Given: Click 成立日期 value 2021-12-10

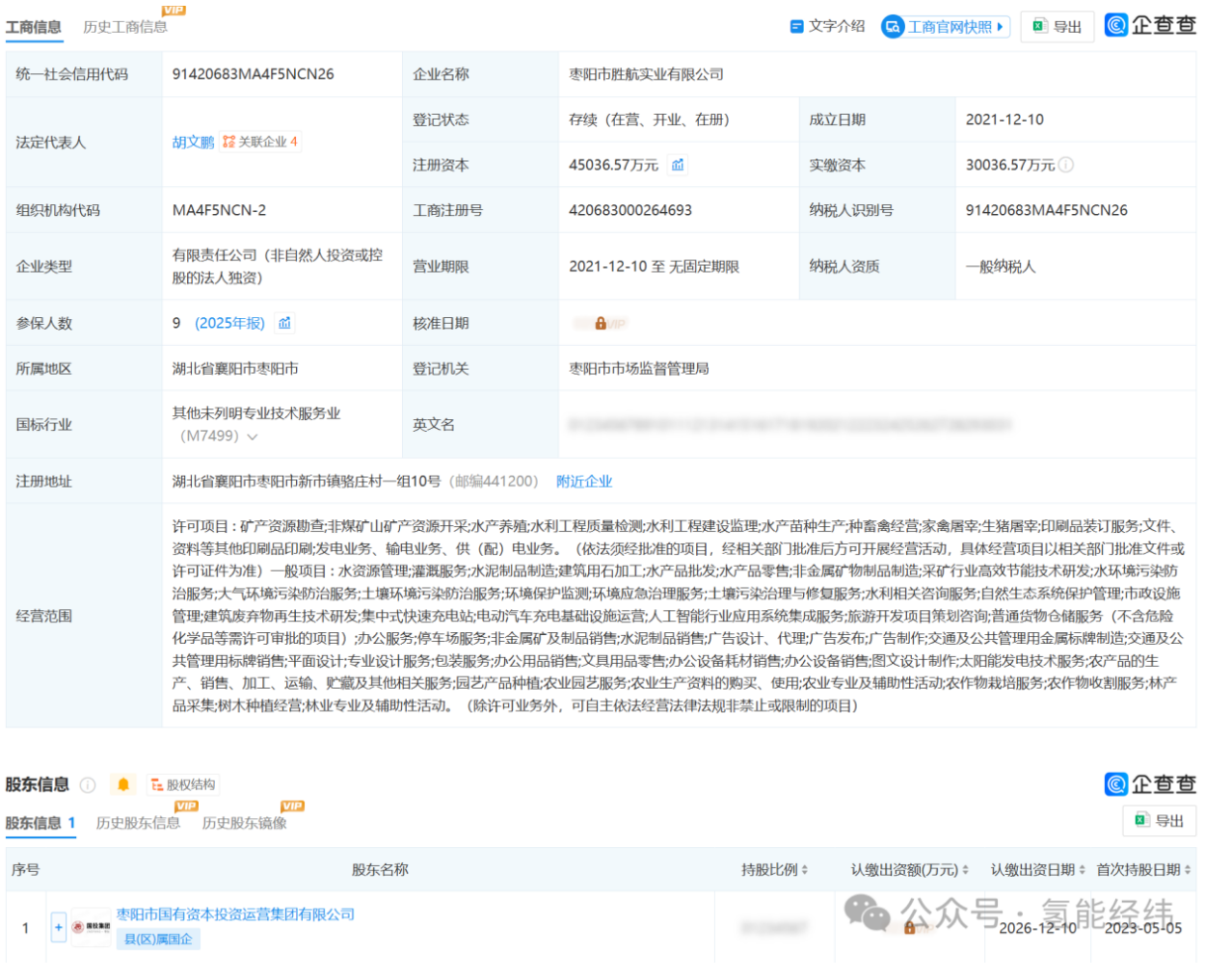Looking at the screenshot, I should pyautogui.click(x=1004, y=119).
